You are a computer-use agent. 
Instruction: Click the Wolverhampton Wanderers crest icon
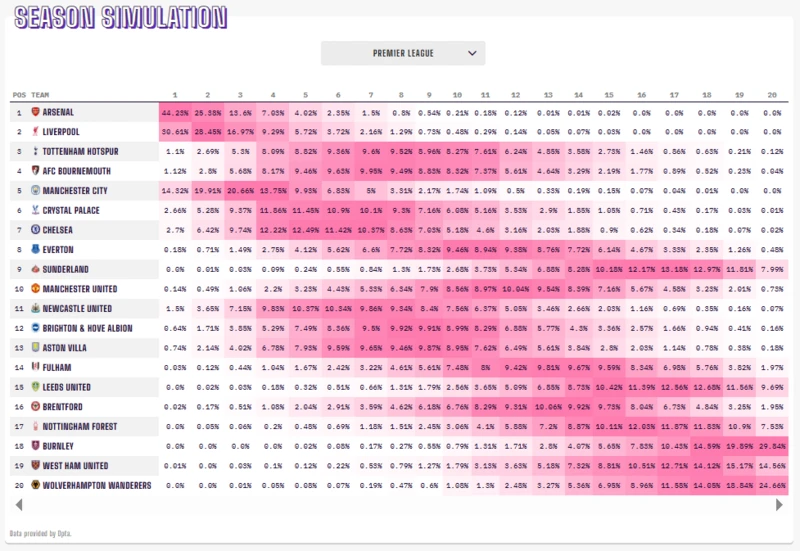(36, 485)
